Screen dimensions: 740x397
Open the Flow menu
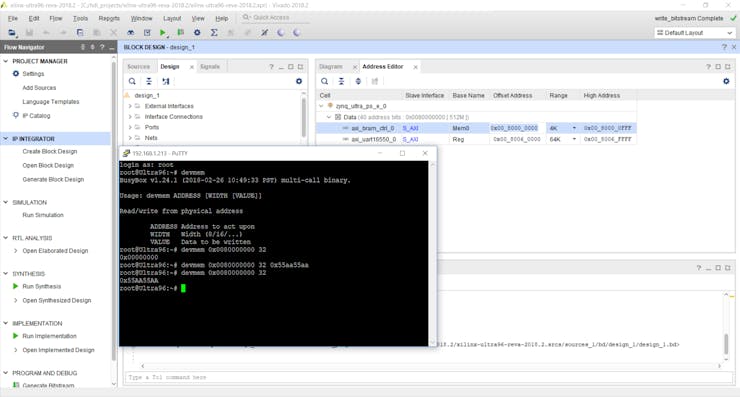[x=56, y=18]
